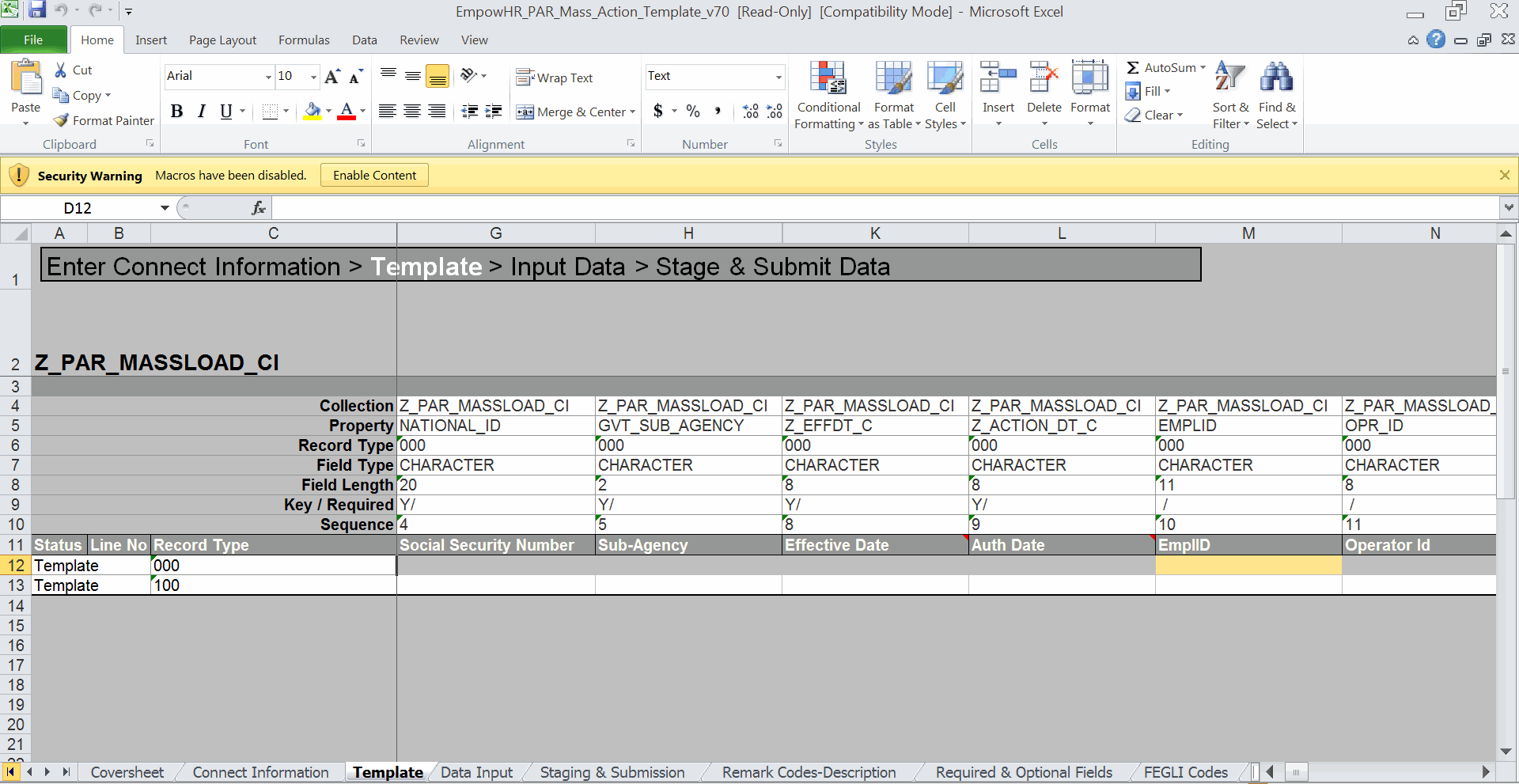This screenshot has height=784, width=1519.
Task: Click the Increase Decimal icon
Action: click(751, 112)
